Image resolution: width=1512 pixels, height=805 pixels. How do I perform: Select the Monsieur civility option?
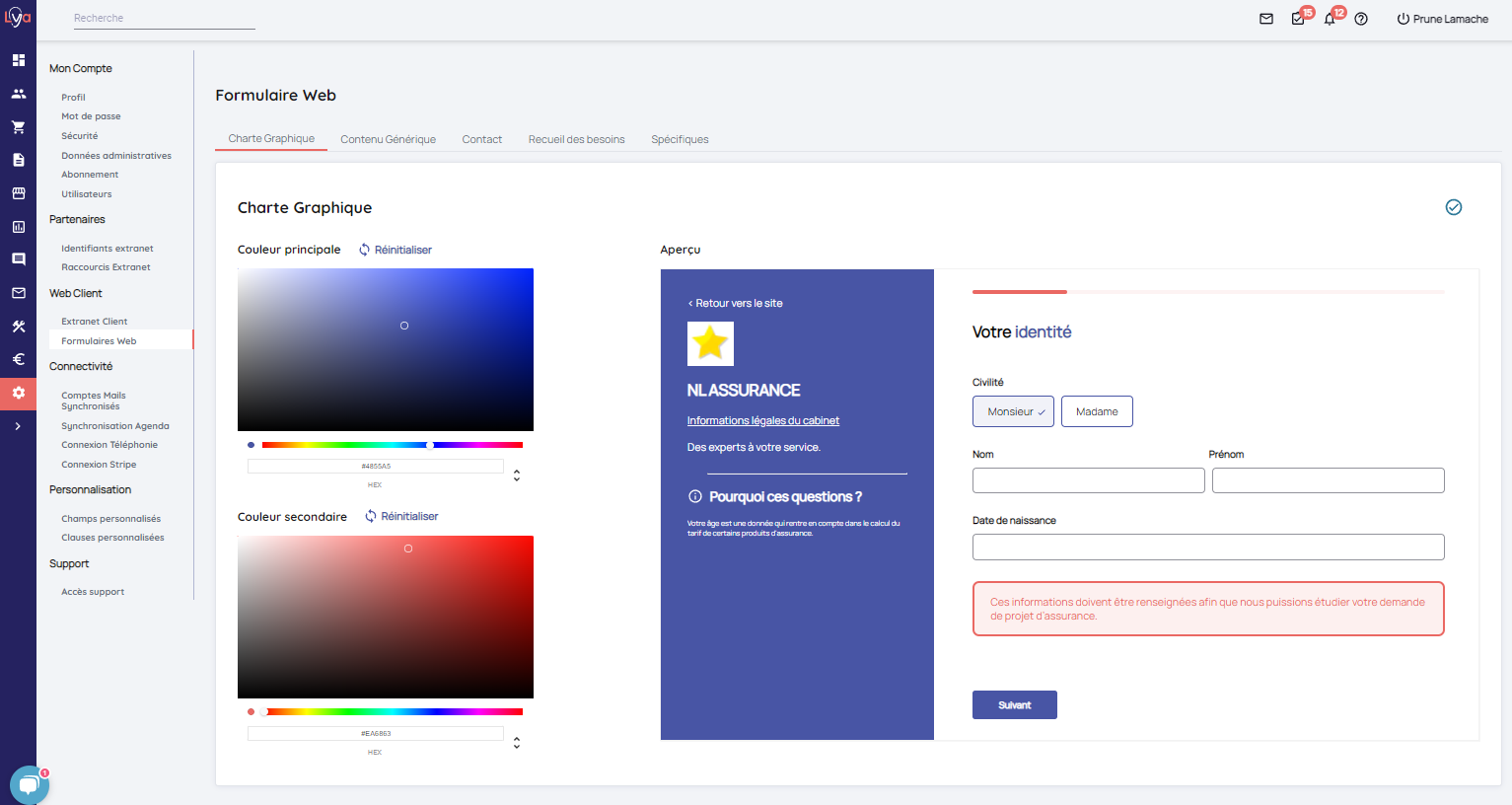click(1013, 411)
